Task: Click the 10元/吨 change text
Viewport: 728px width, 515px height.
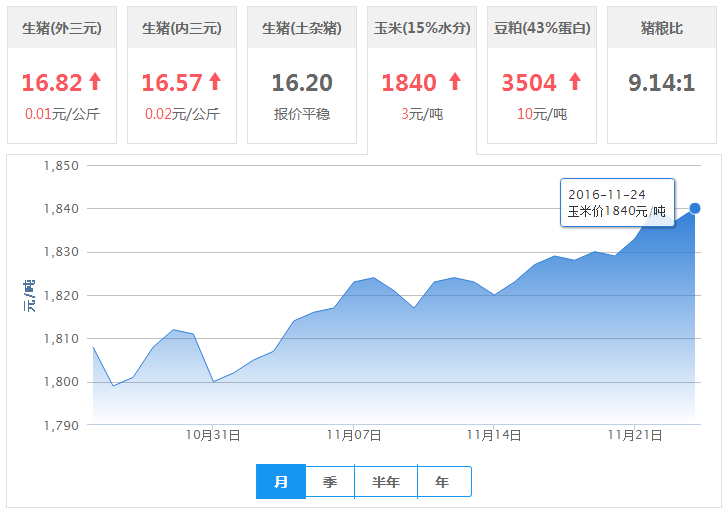Action: click(x=542, y=114)
